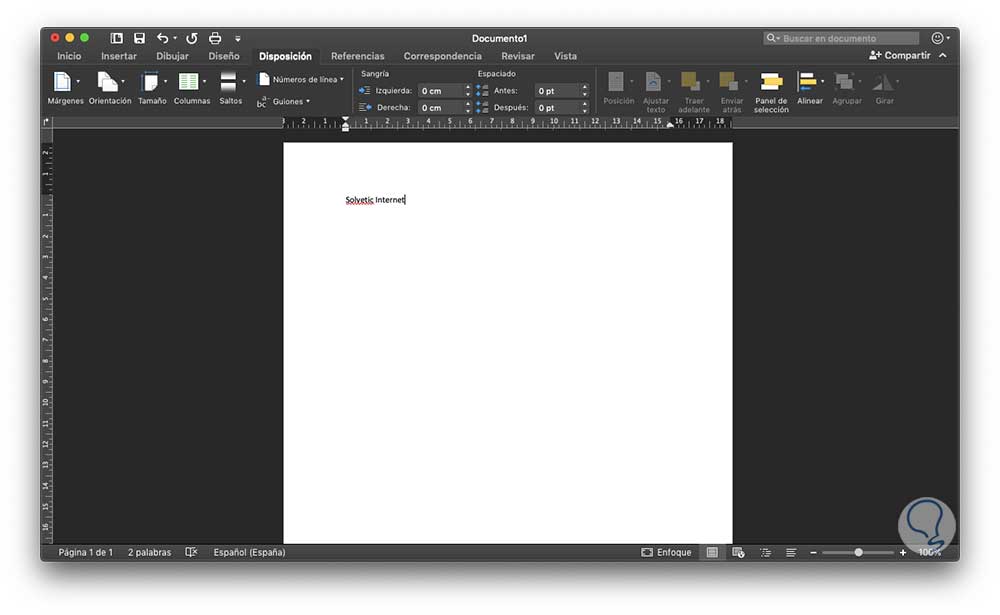Click the Compartir share button

click(899, 56)
